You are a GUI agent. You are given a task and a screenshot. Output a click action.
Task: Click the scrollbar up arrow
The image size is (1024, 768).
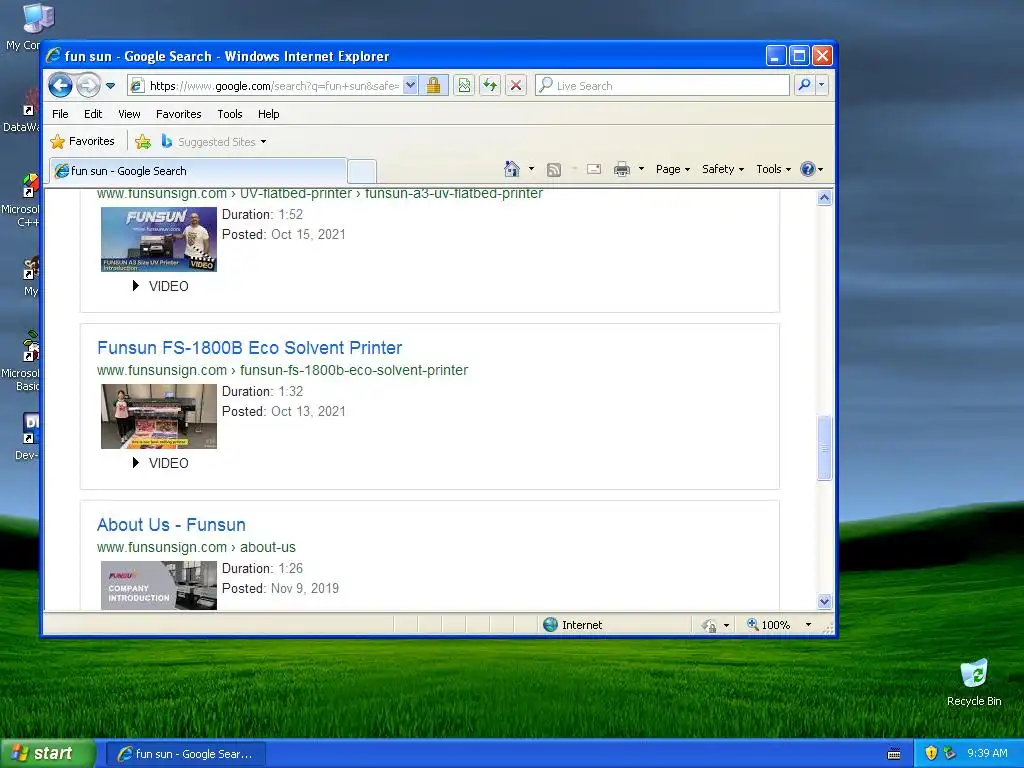tap(824, 197)
